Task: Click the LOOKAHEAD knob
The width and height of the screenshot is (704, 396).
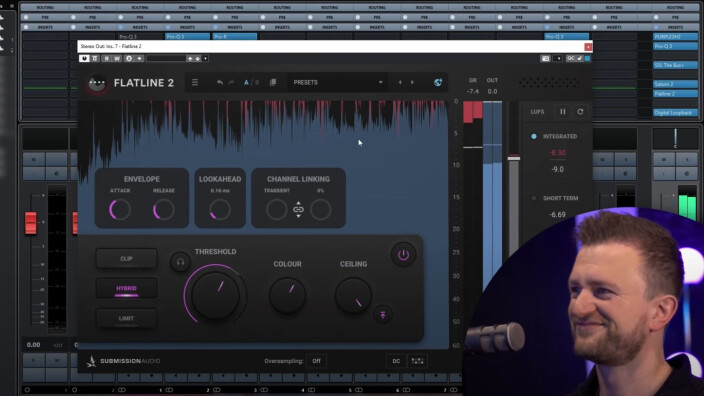Action: (220, 210)
